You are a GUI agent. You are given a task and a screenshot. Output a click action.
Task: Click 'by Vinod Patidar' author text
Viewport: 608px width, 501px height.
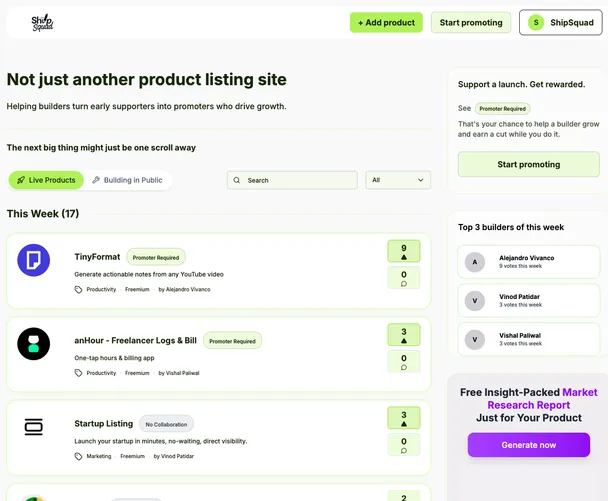tap(174, 456)
